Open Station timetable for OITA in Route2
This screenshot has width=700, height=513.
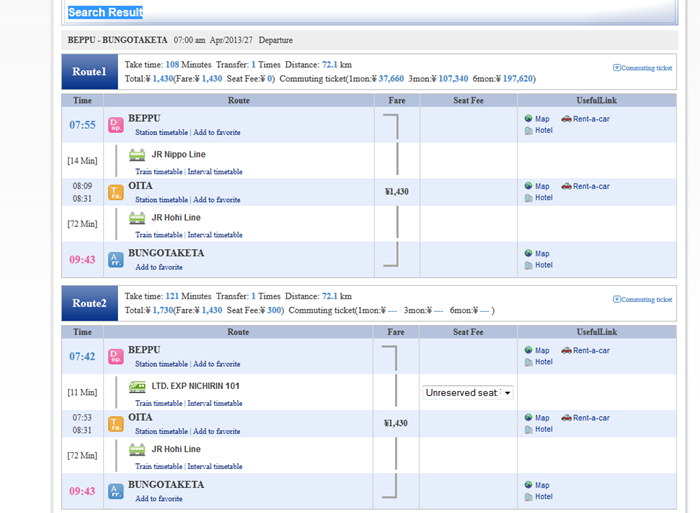click(x=162, y=432)
